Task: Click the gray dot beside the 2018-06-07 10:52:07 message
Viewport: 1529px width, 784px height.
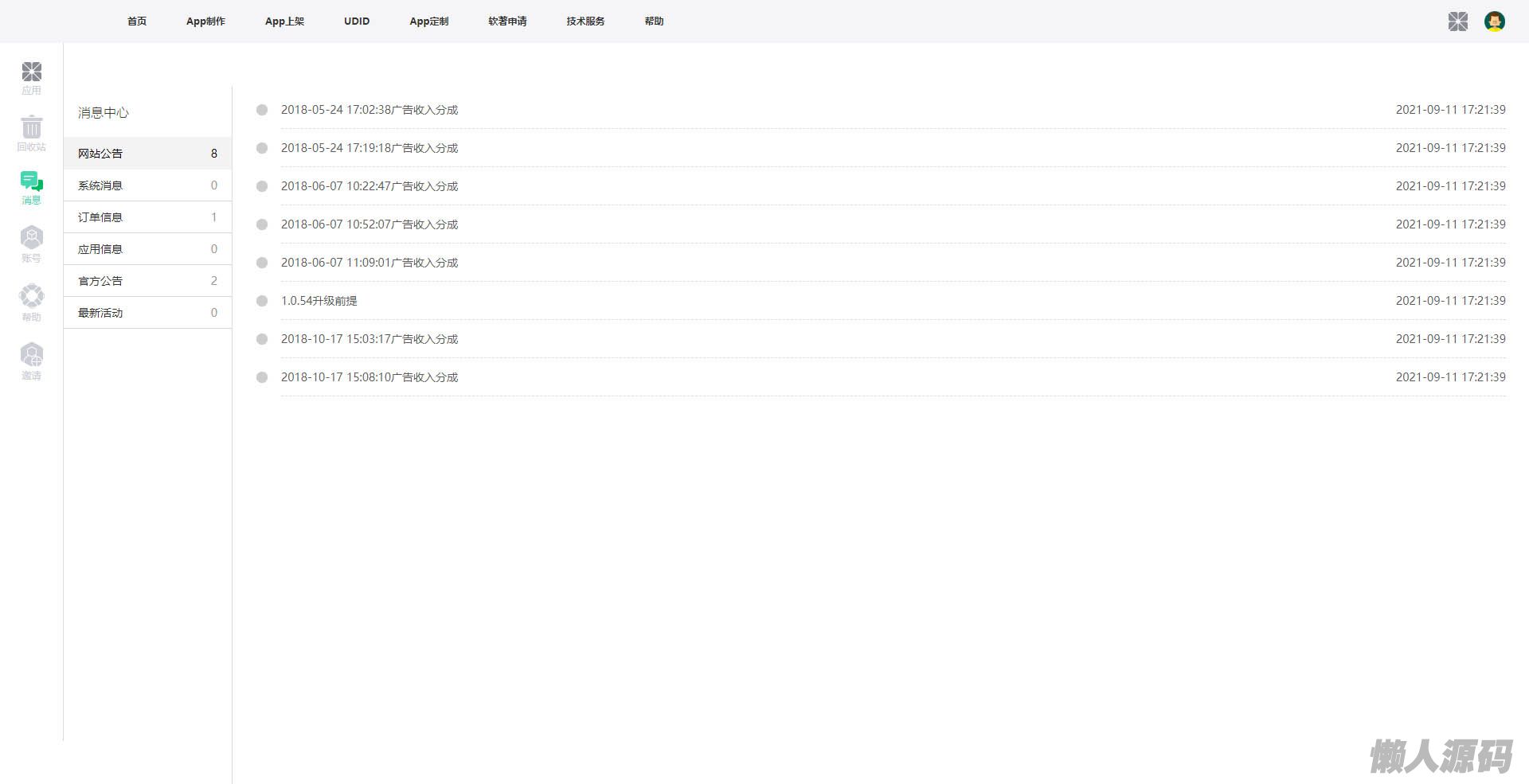Action: (x=261, y=224)
